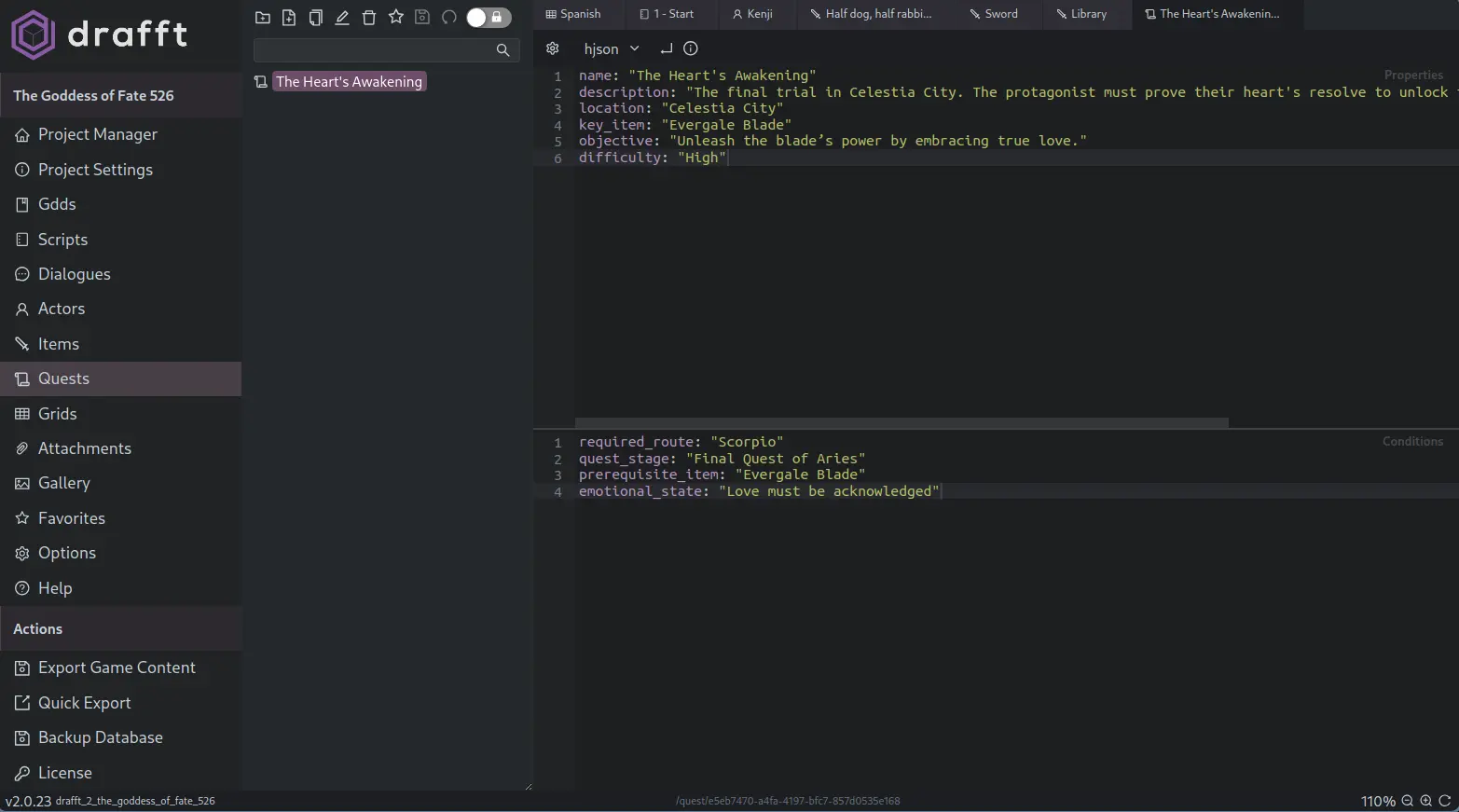The height and width of the screenshot is (812, 1459).
Task: Select the Items tool in the sidebar
Action: coord(59,343)
